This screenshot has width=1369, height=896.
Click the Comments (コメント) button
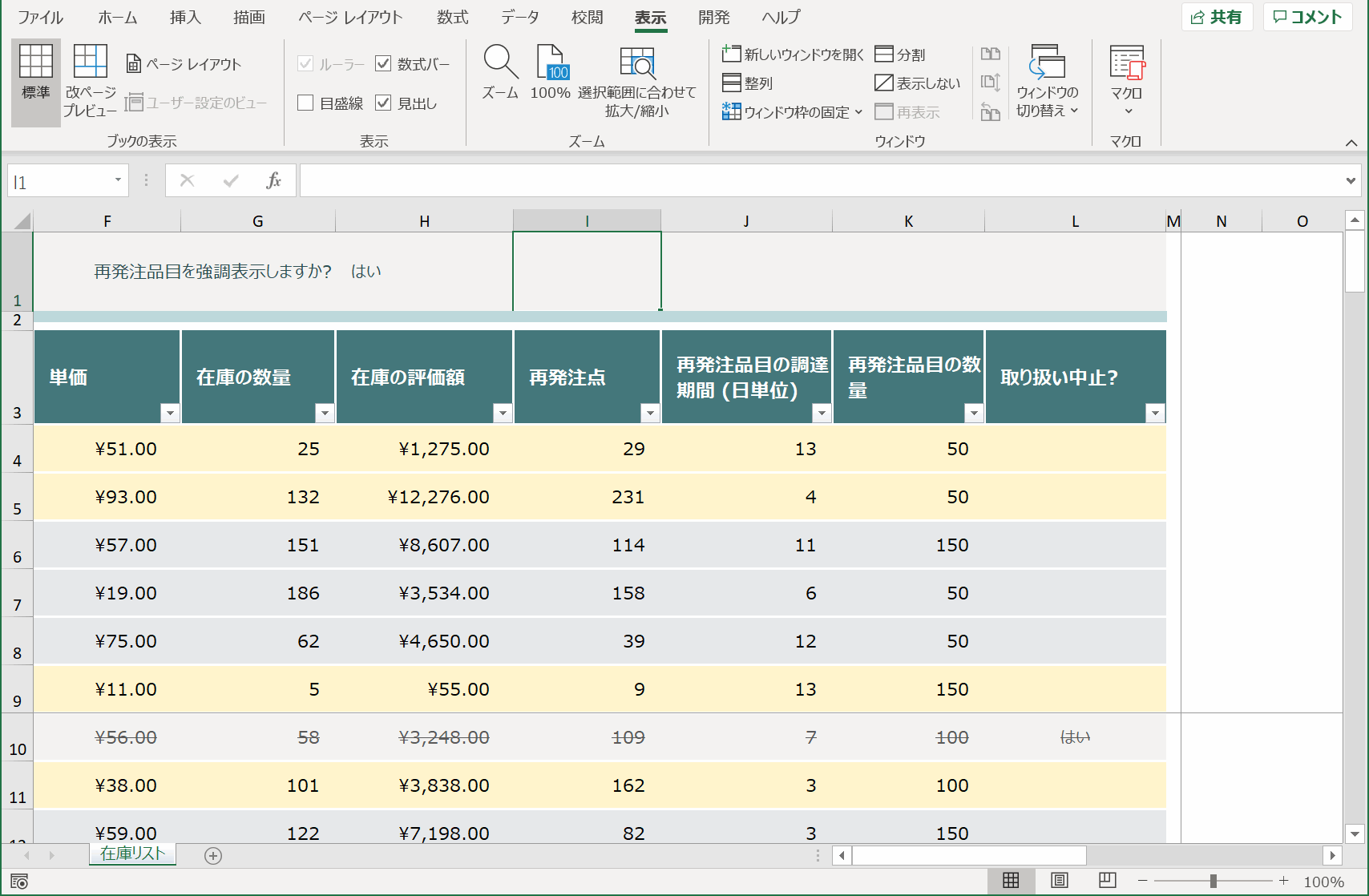click(x=1307, y=18)
